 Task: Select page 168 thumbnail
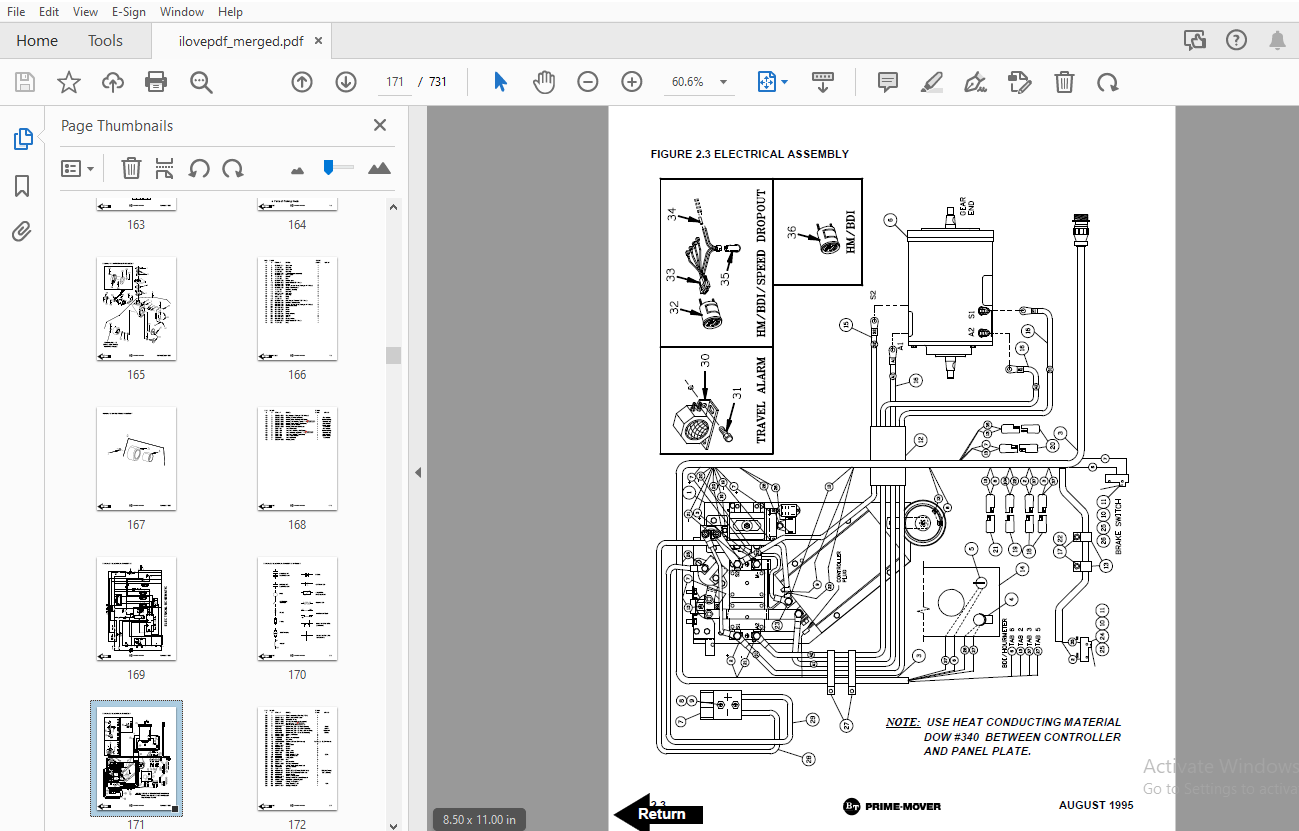click(297, 459)
